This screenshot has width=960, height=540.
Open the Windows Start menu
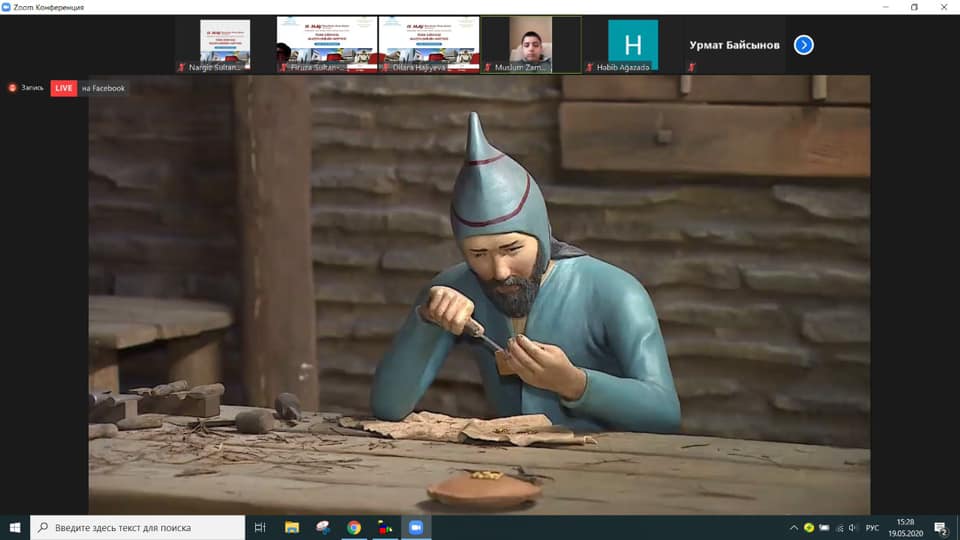pyautogui.click(x=15, y=528)
